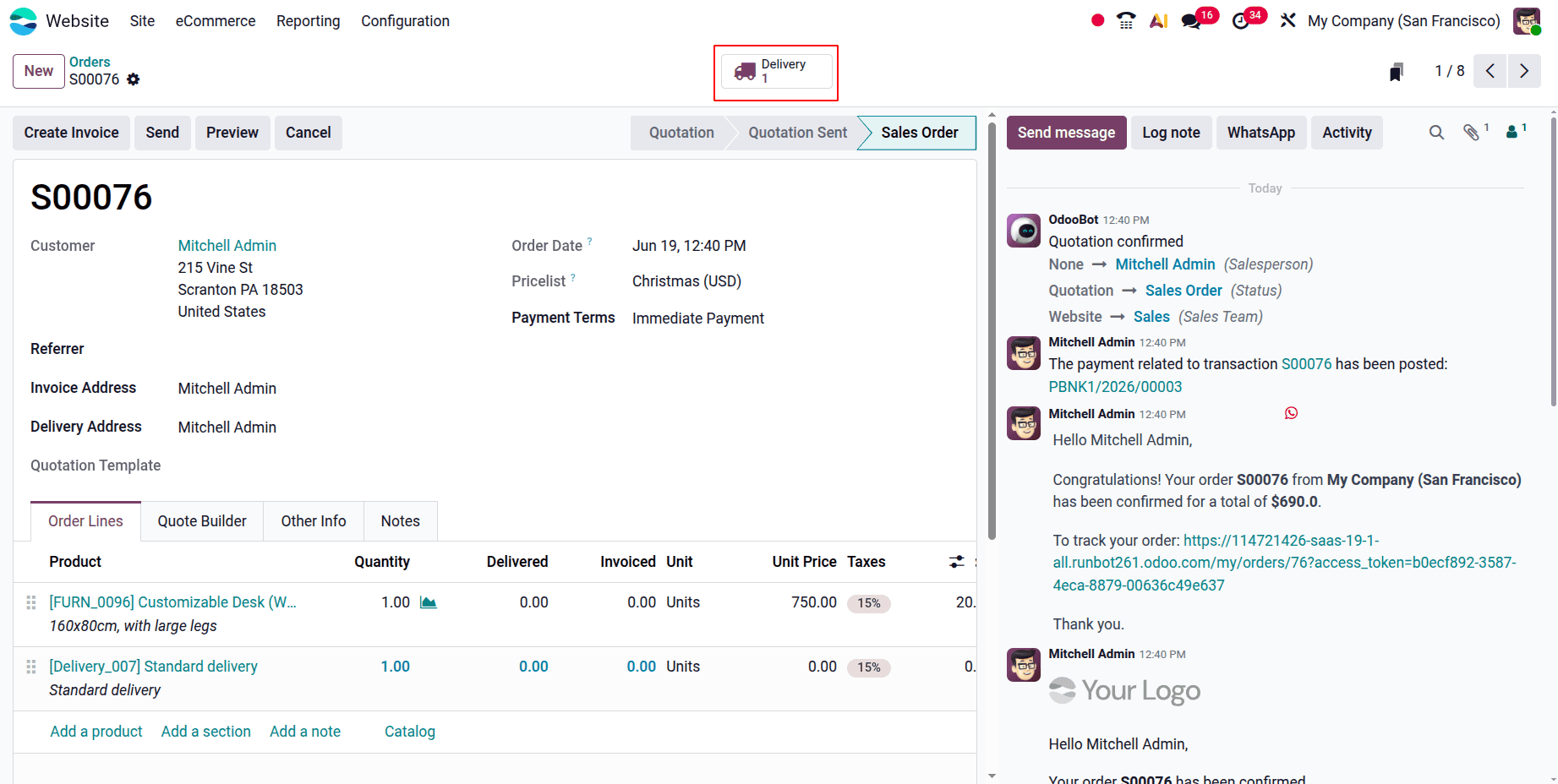1558x784 pixels.
Task: Click the Create Invoice button
Action: click(x=72, y=133)
